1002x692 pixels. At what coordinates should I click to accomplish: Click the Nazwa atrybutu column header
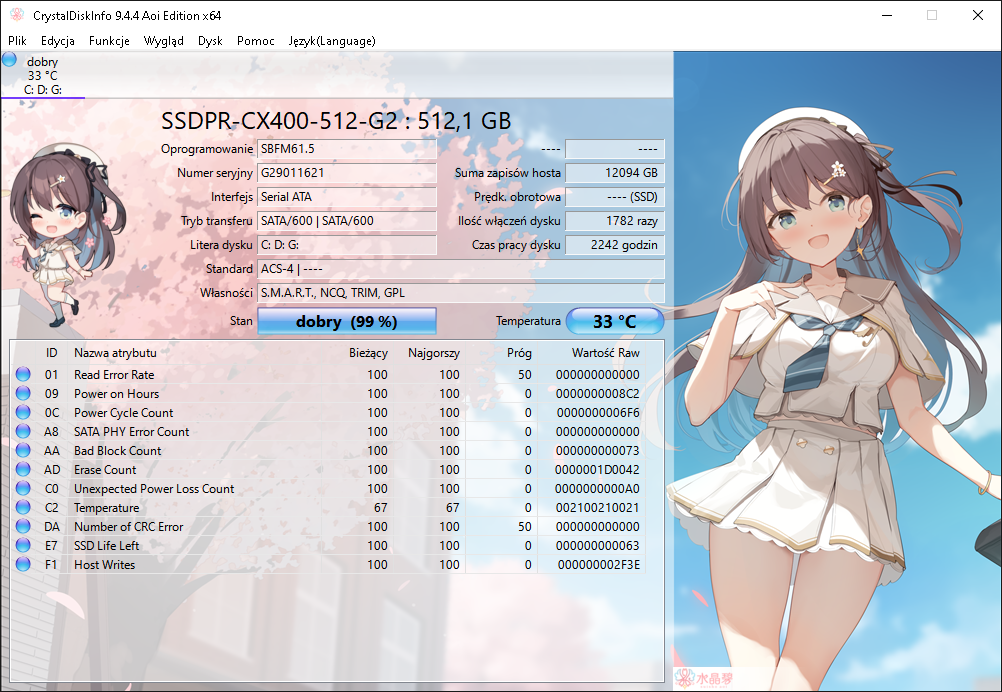(x=115, y=353)
